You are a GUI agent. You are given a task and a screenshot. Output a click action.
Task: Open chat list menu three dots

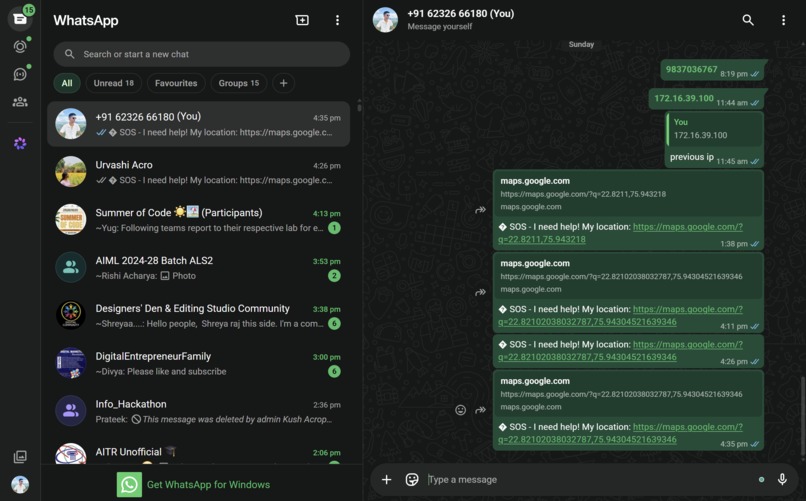click(x=337, y=20)
